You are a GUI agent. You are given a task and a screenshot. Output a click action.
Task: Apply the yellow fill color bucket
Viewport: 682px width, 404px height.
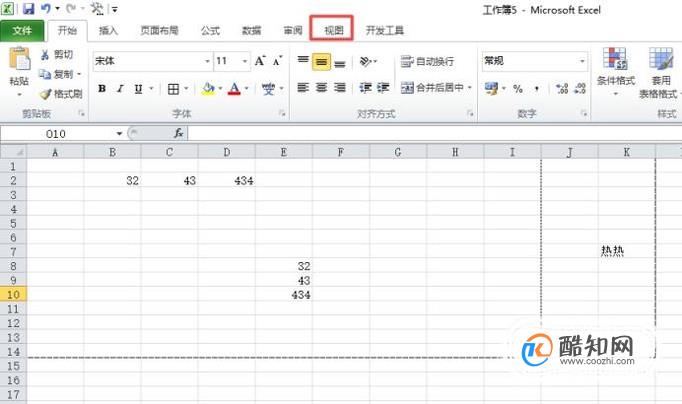point(208,89)
